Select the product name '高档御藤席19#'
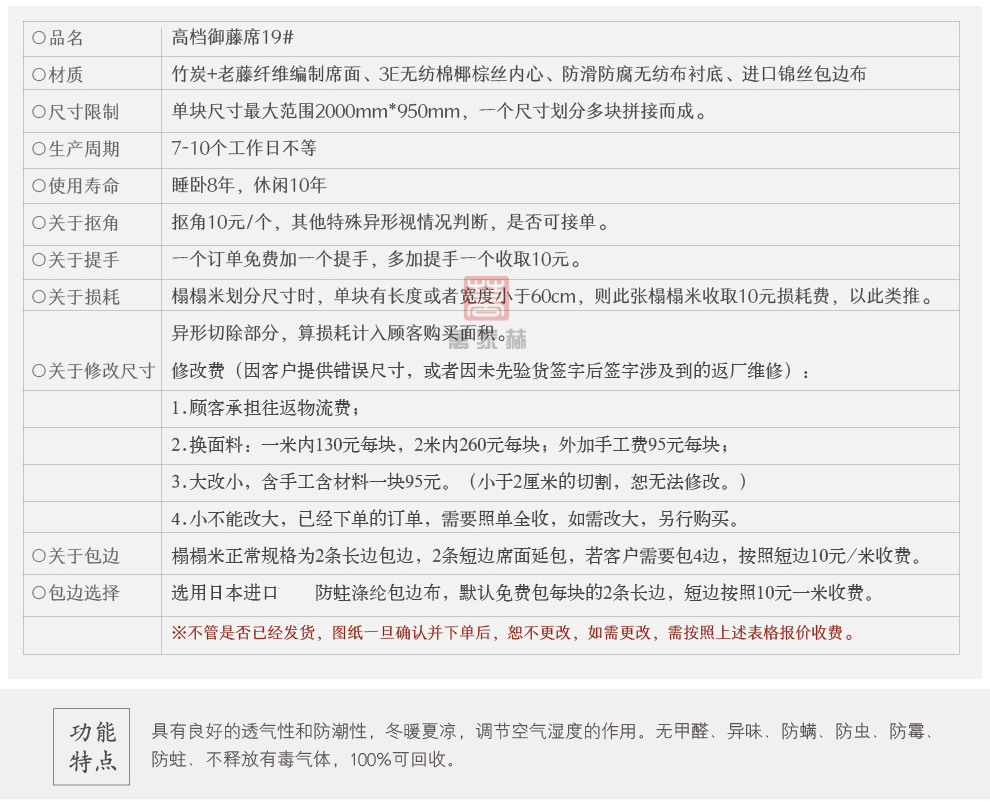This screenshot has height=802, width=990. pyautogui.click(x=232, y=37)
